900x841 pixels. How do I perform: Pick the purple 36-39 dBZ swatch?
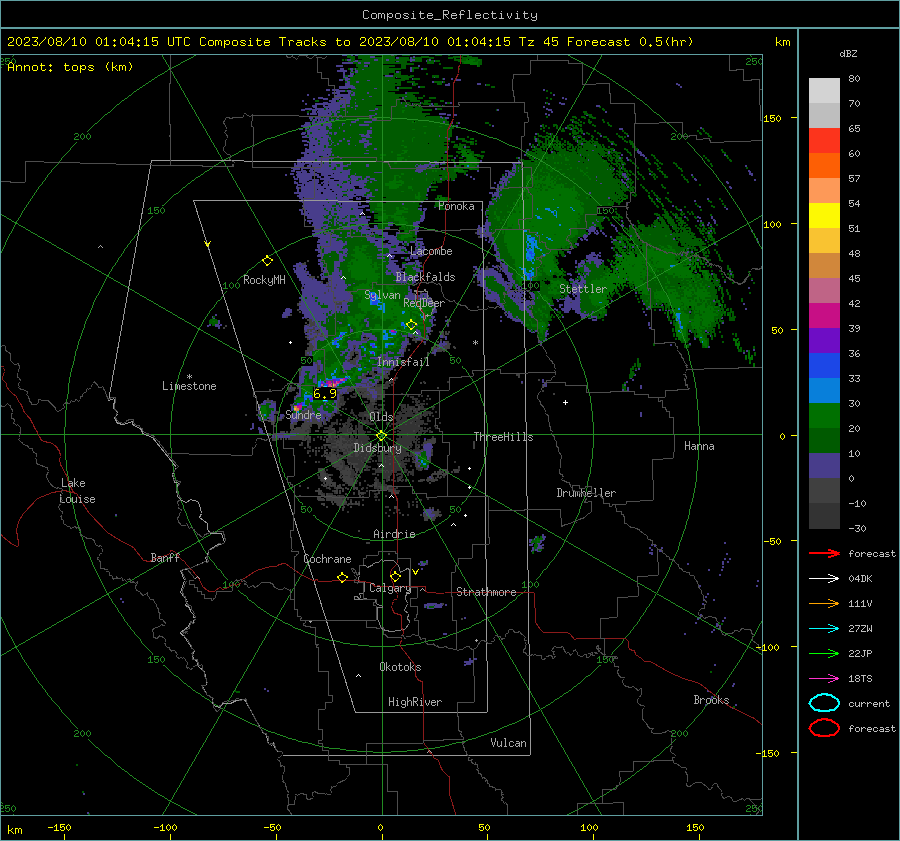(824, 341)
